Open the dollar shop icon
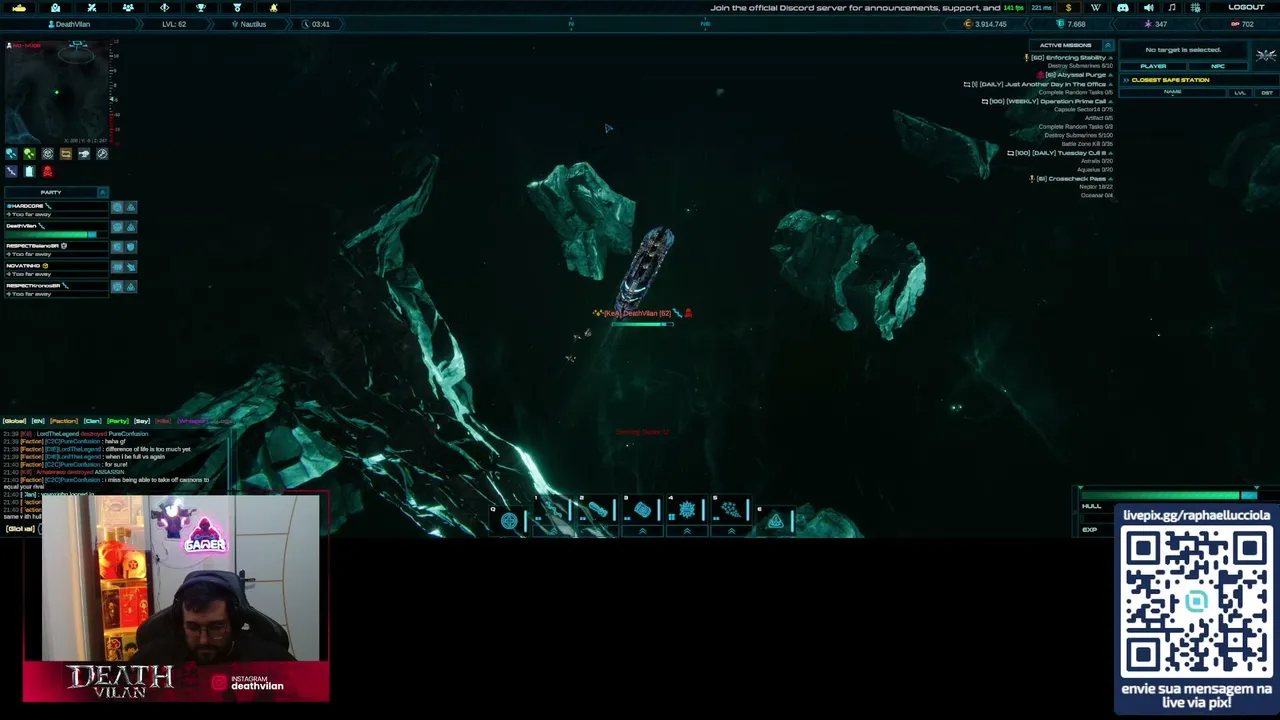1280x720 pixels. point(1069,7)
